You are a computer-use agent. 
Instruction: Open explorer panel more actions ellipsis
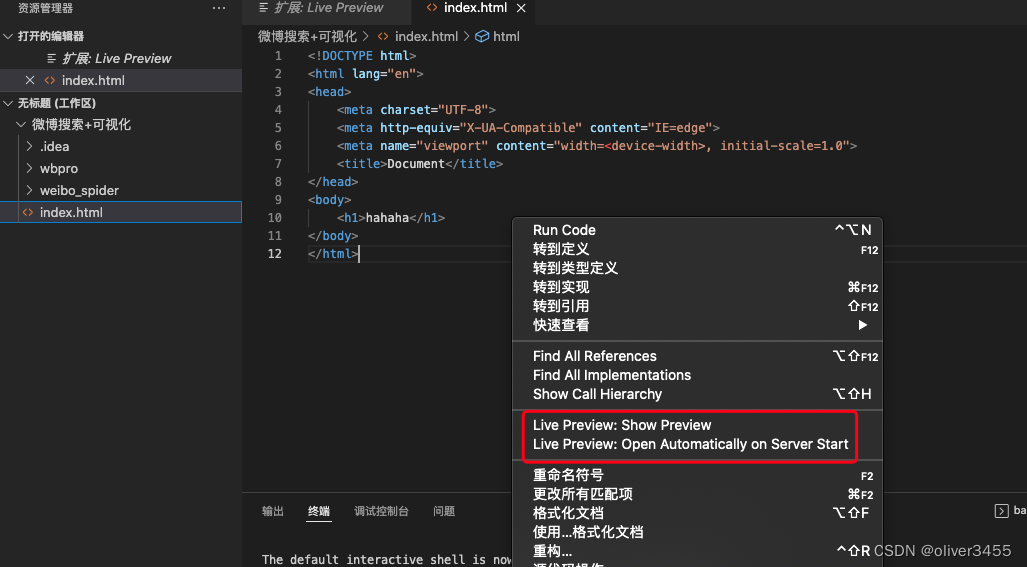click(219, 9)
